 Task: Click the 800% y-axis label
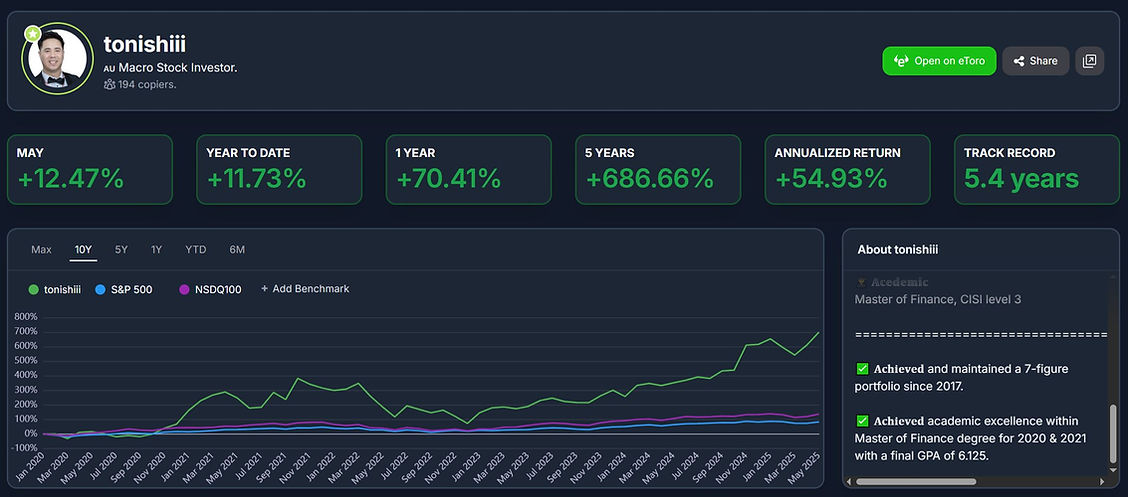click(x=25, y=316)
